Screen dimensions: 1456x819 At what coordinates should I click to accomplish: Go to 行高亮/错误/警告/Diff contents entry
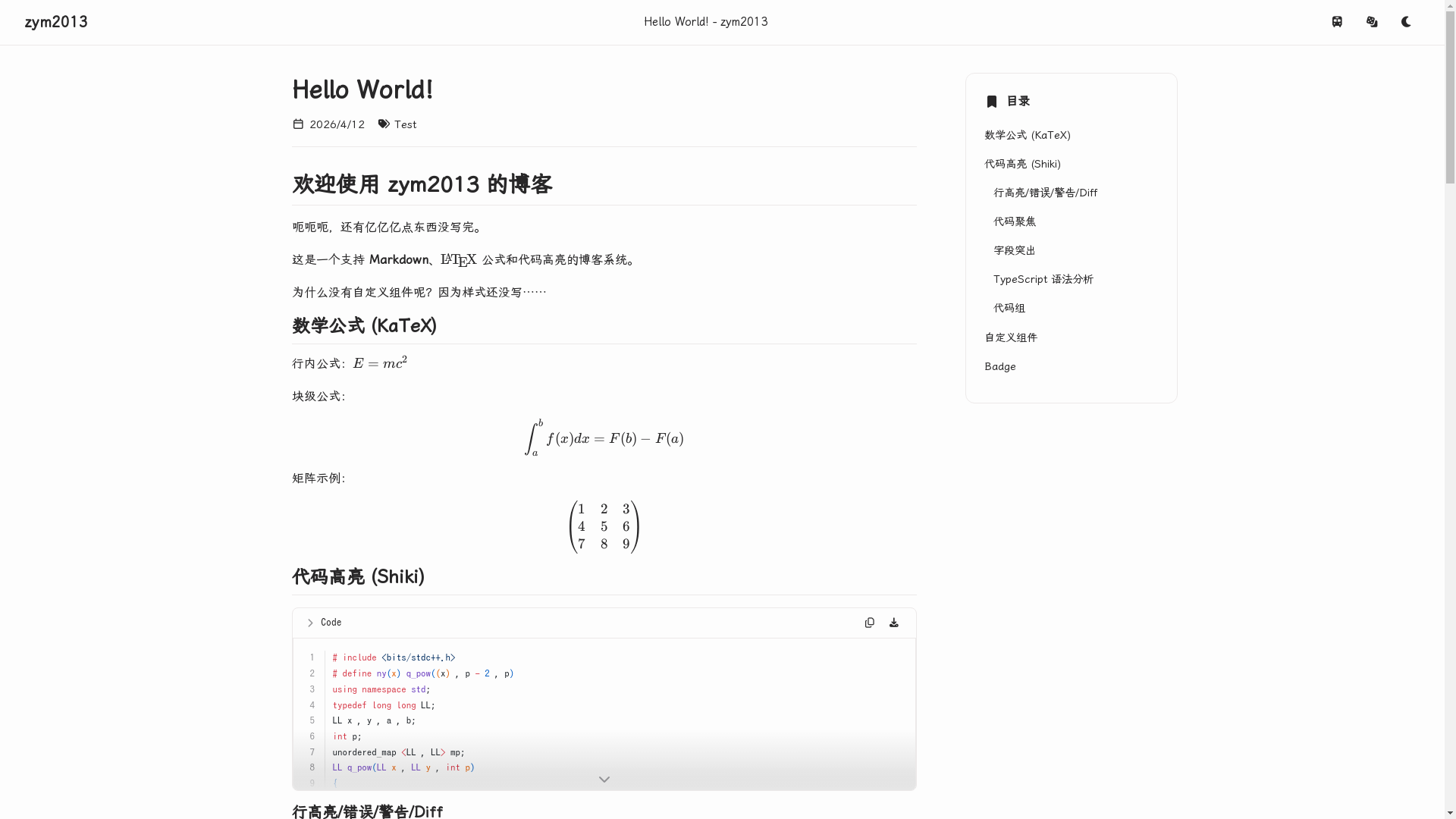pyautogui.click(x=1045, y=193)
